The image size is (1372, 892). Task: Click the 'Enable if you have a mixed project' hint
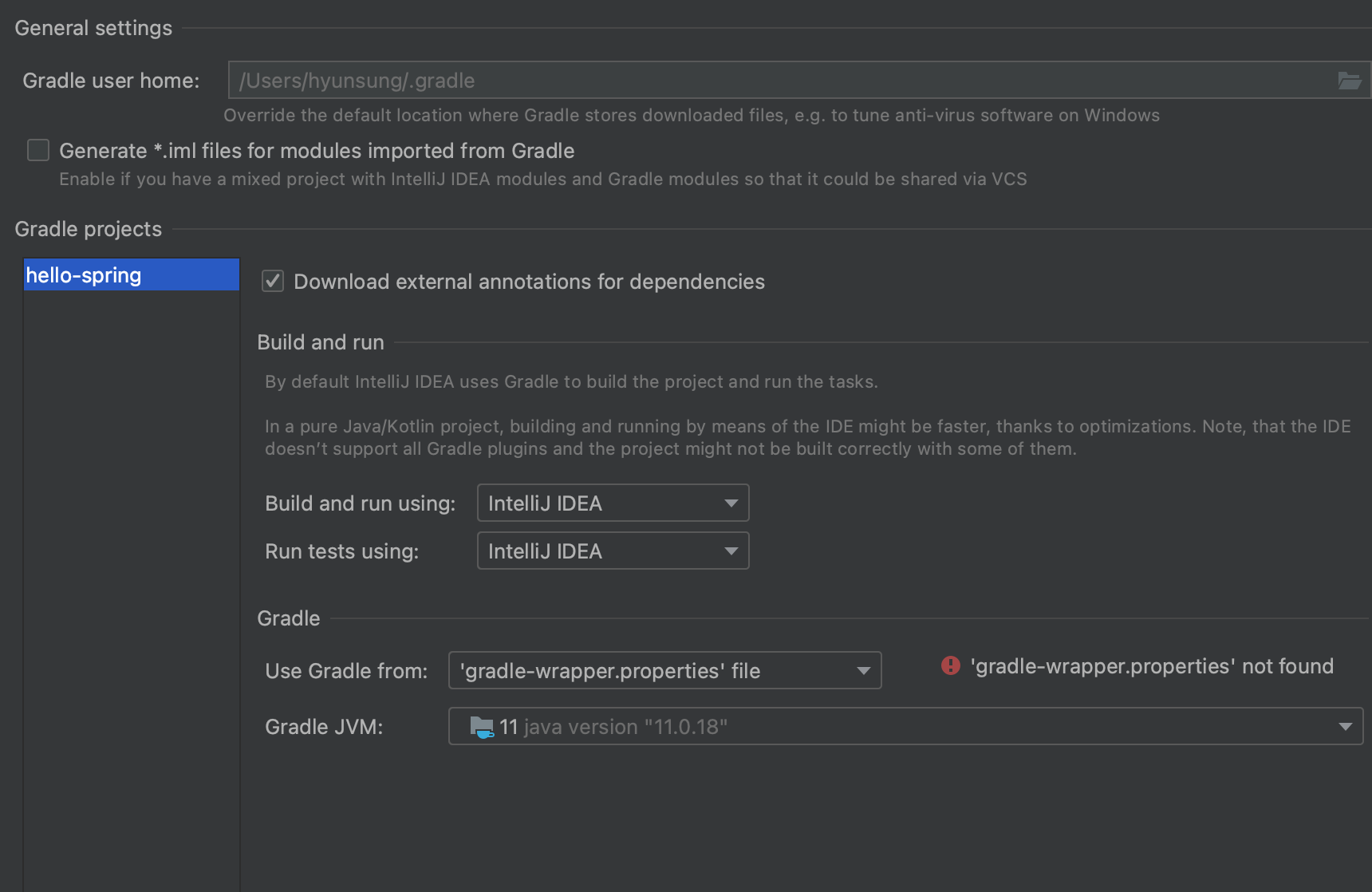(x=543, y=179)
